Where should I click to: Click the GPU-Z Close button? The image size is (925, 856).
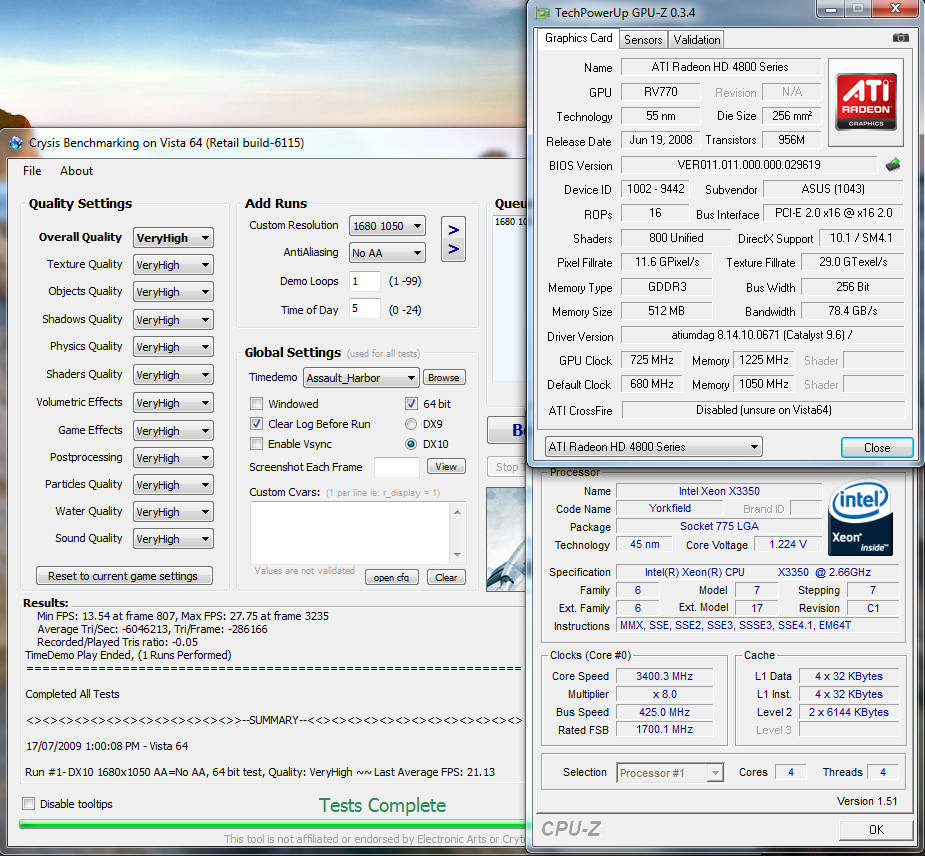coord(877,448)
